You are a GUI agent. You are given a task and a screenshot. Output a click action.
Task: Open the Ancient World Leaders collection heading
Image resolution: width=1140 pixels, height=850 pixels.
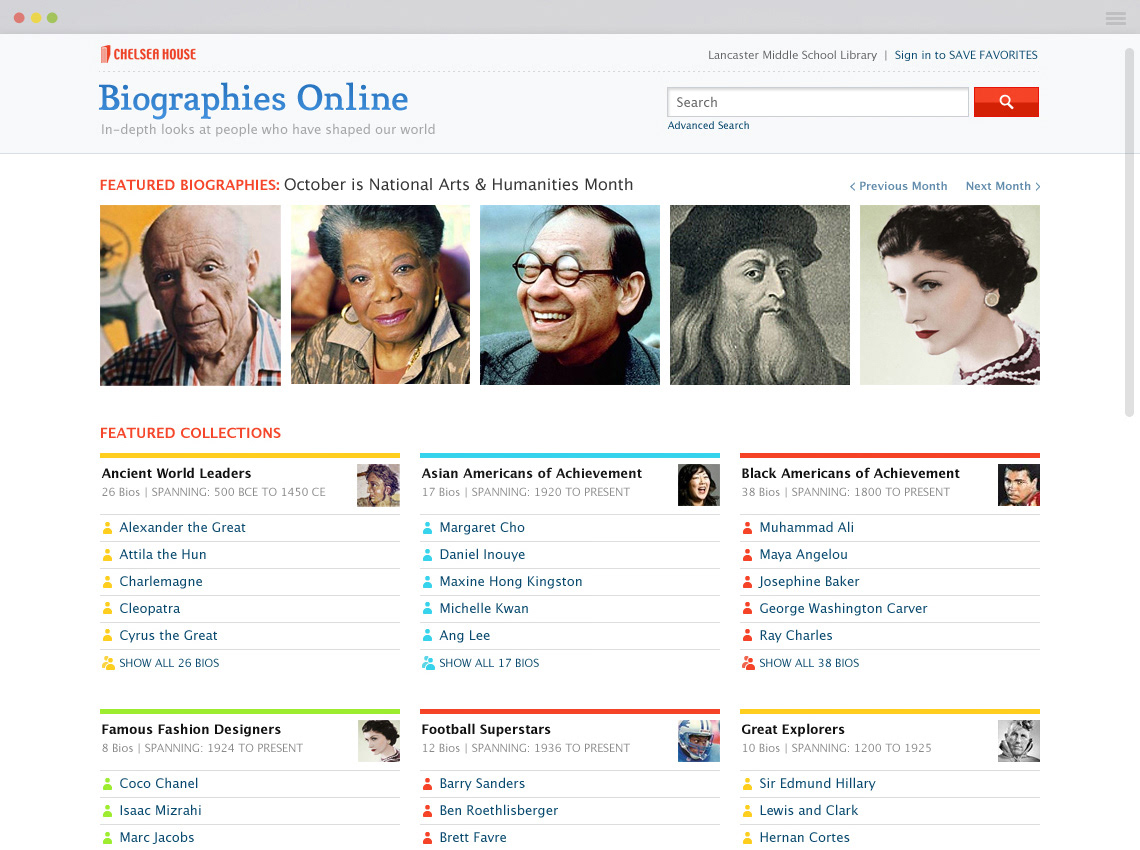click(x=176, y=473)
